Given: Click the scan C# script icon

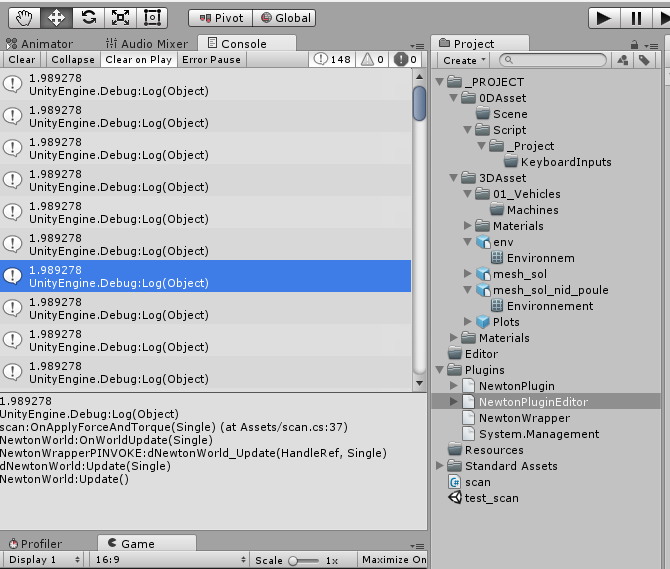Looking at the screenshot, I should pyautogui.click(x=456, y=482).
